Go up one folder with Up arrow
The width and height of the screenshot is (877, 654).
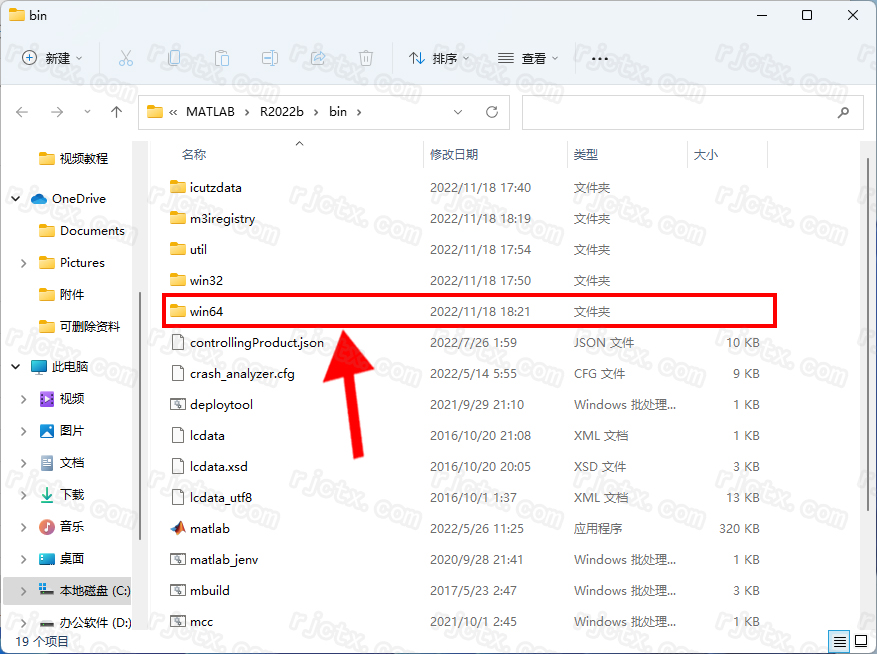point(116,112)
